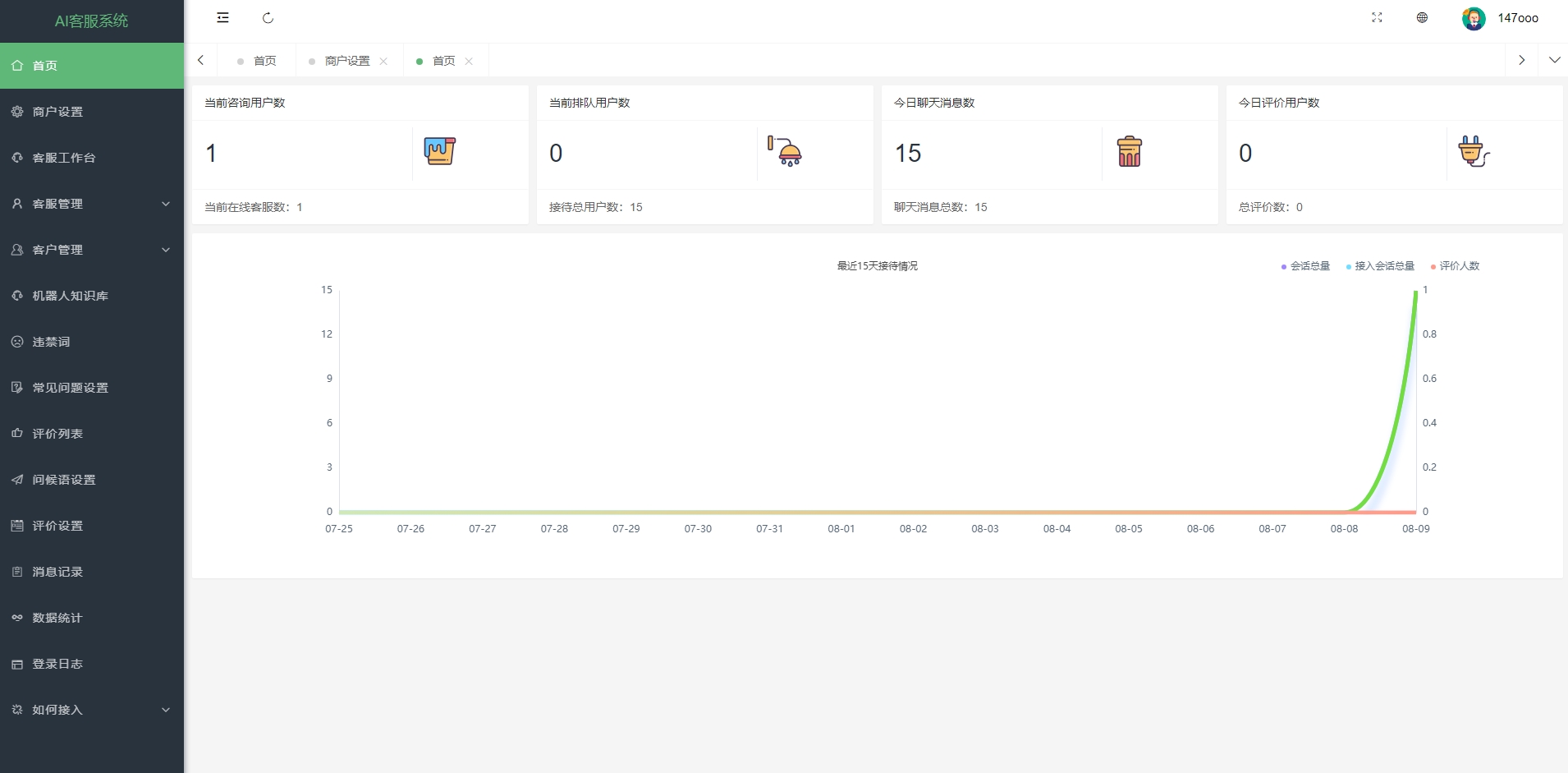This screenshot has height=773, width=1568.
Task: Click the paint bucket icon in consulting users card
Action: [x=439, y=152]
